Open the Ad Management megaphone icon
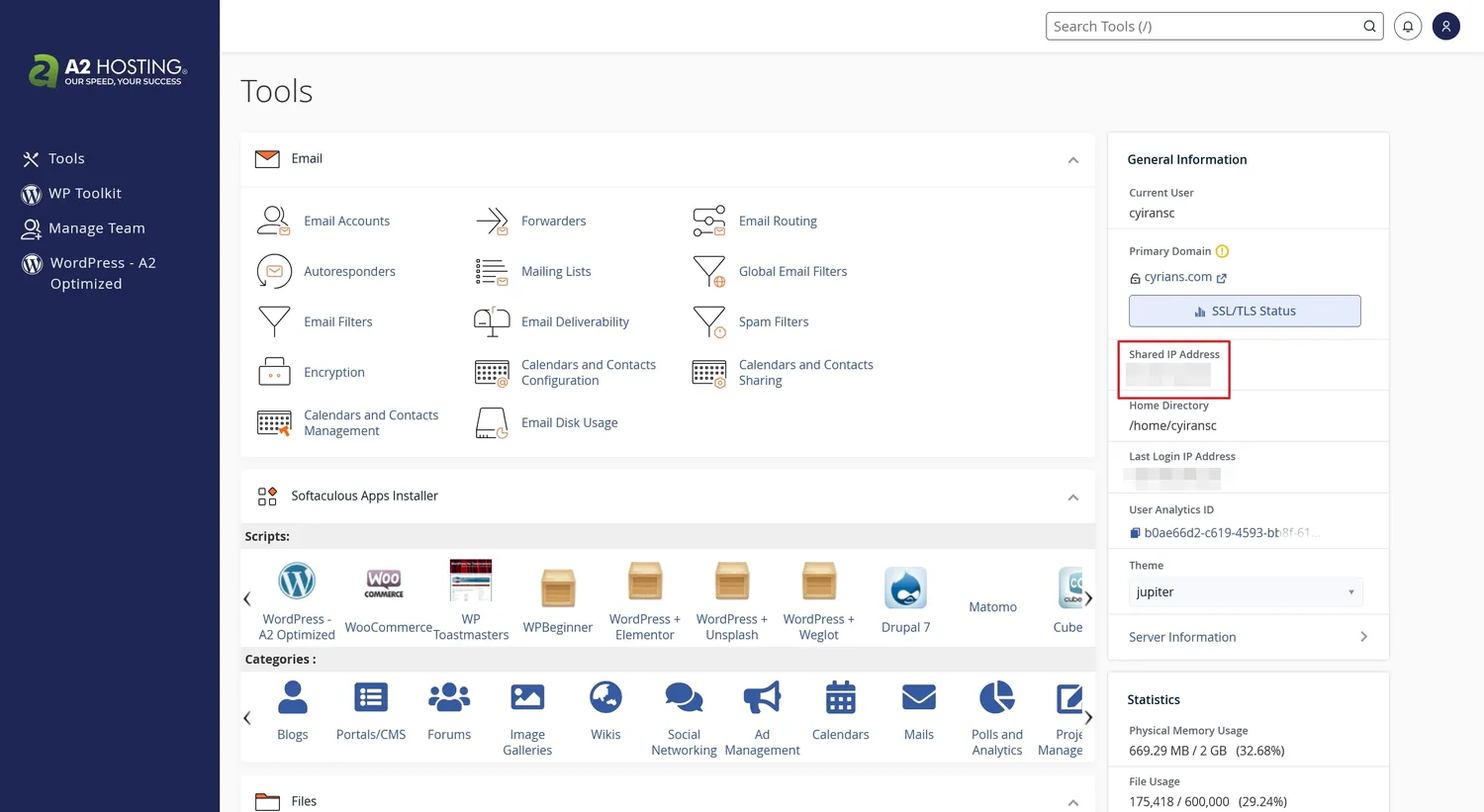Viewport: 1484px width, 812px height. (762, 698)
